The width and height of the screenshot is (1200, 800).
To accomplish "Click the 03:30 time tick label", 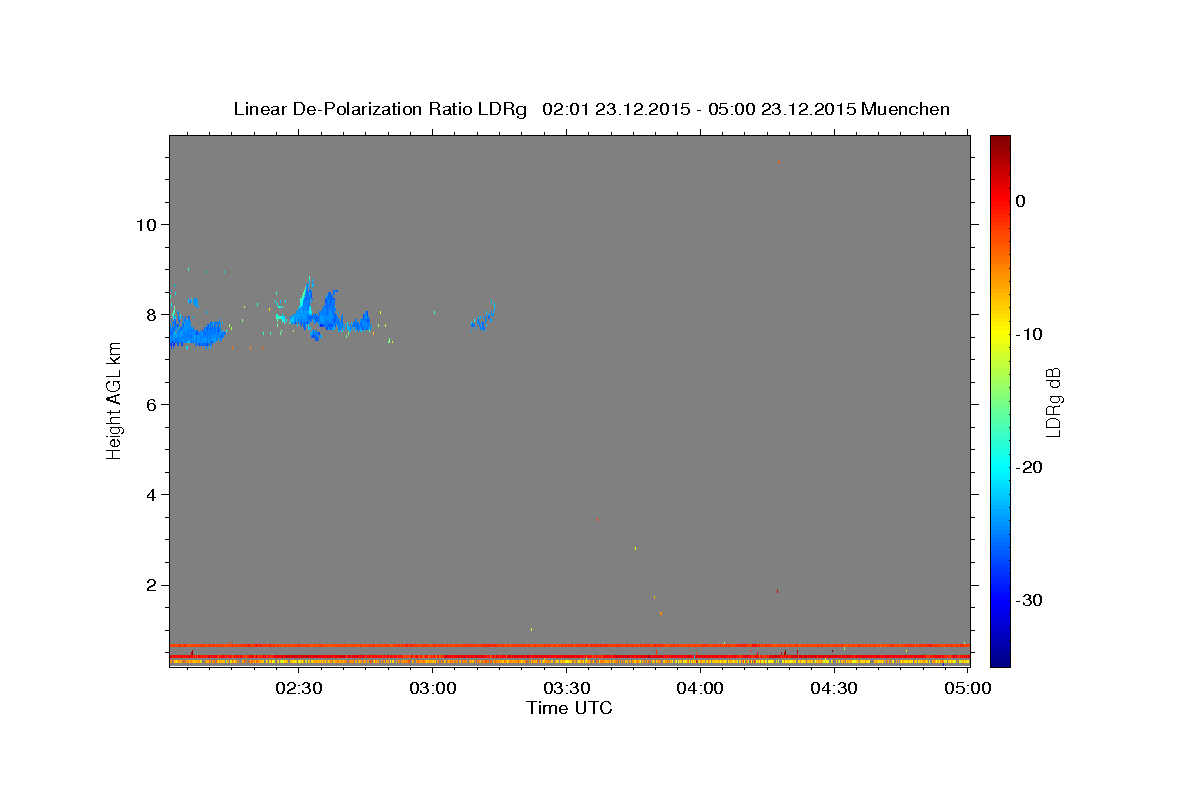I will [566, 688].
